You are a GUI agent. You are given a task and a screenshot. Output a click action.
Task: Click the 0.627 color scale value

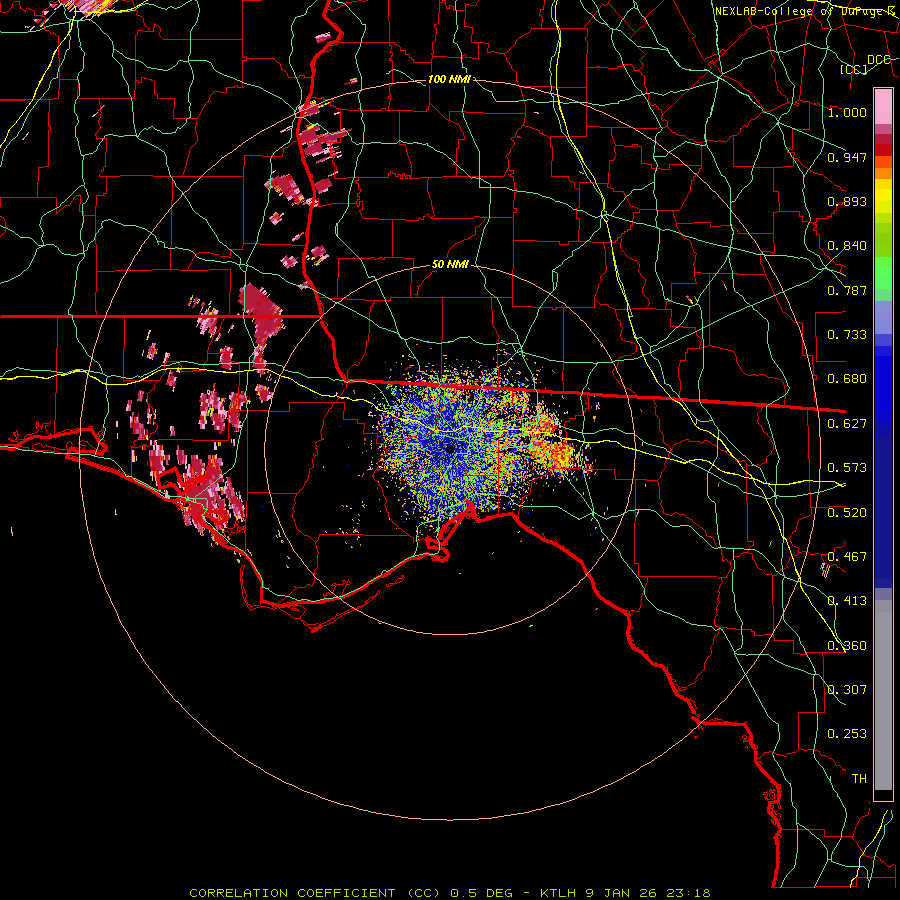coord(847,424)
